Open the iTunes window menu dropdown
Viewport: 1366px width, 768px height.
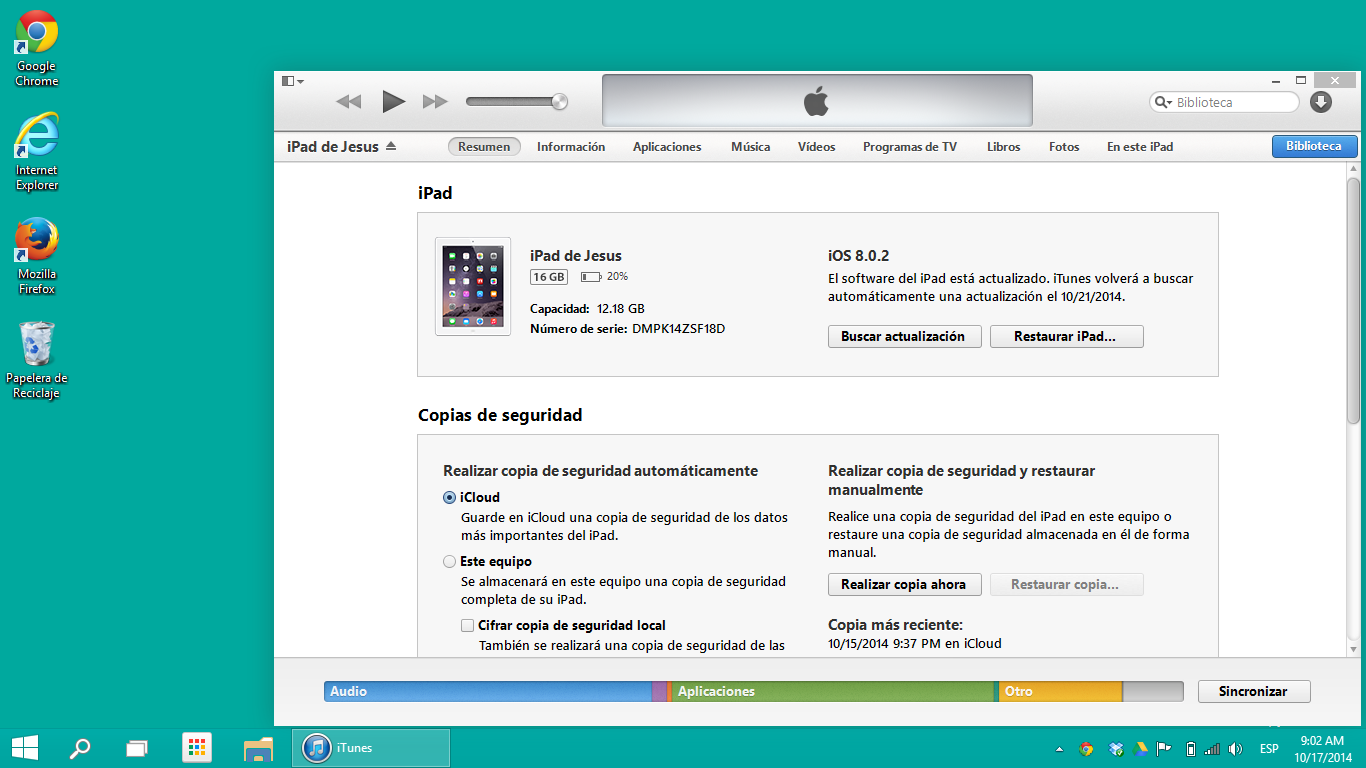pos(293,81)
